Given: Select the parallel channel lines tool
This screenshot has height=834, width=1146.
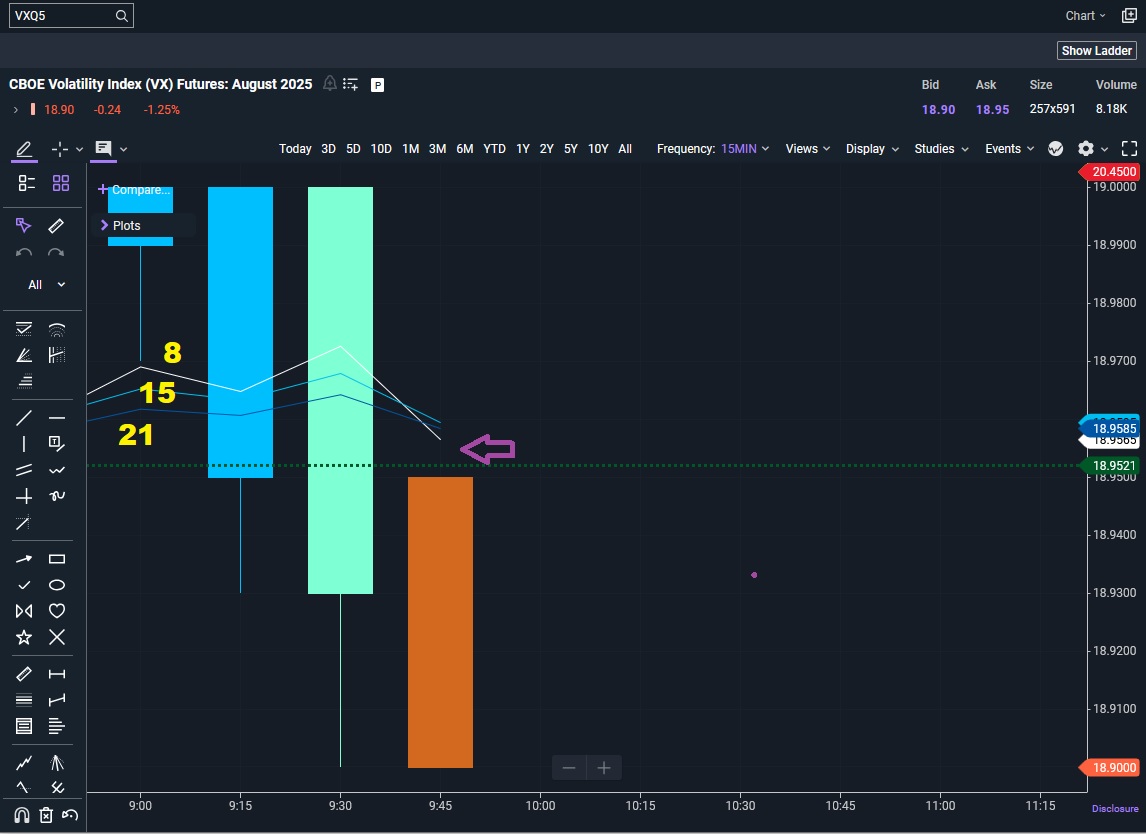Looking at the screenshot, I should click(x=23, y=470).
